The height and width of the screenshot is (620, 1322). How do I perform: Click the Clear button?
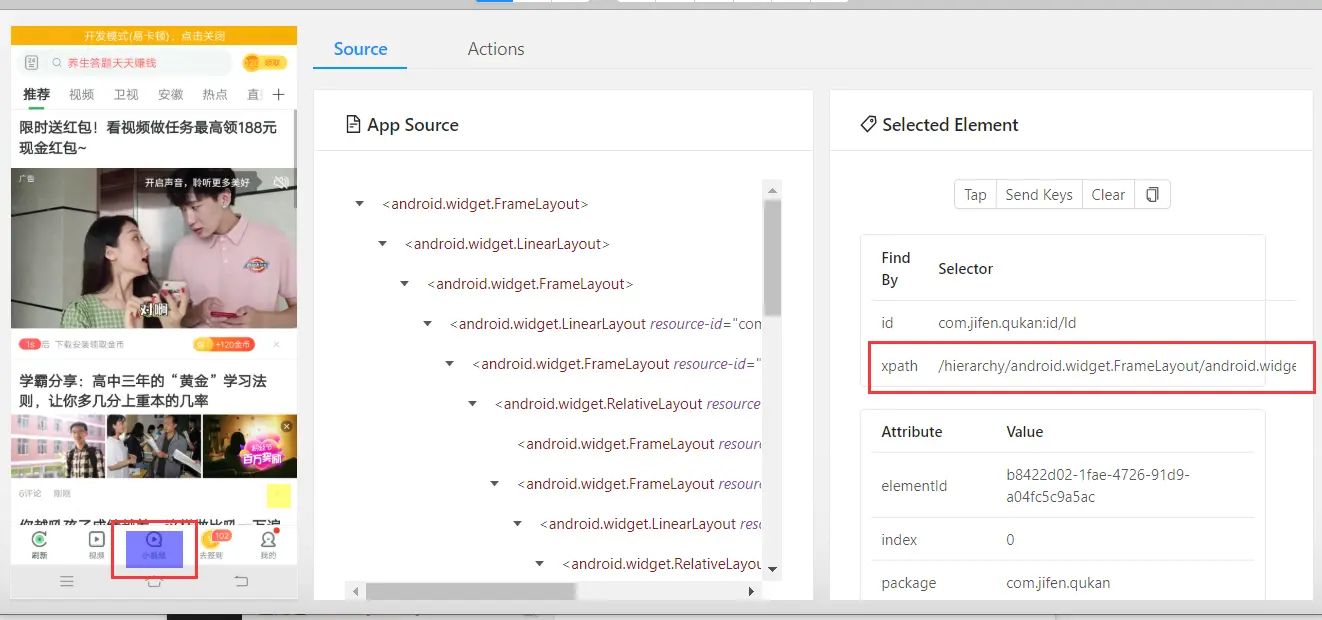pos(1107,195)
